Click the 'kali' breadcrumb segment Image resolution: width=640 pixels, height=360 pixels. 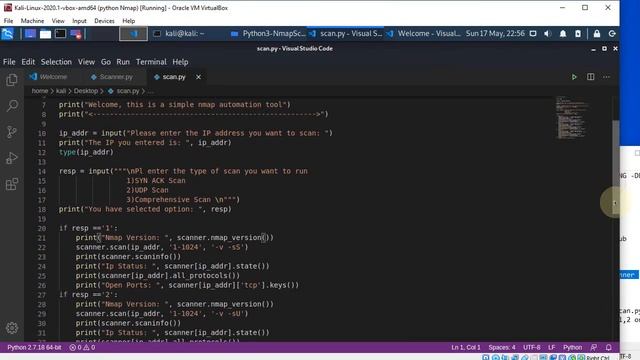coord(61,91)
